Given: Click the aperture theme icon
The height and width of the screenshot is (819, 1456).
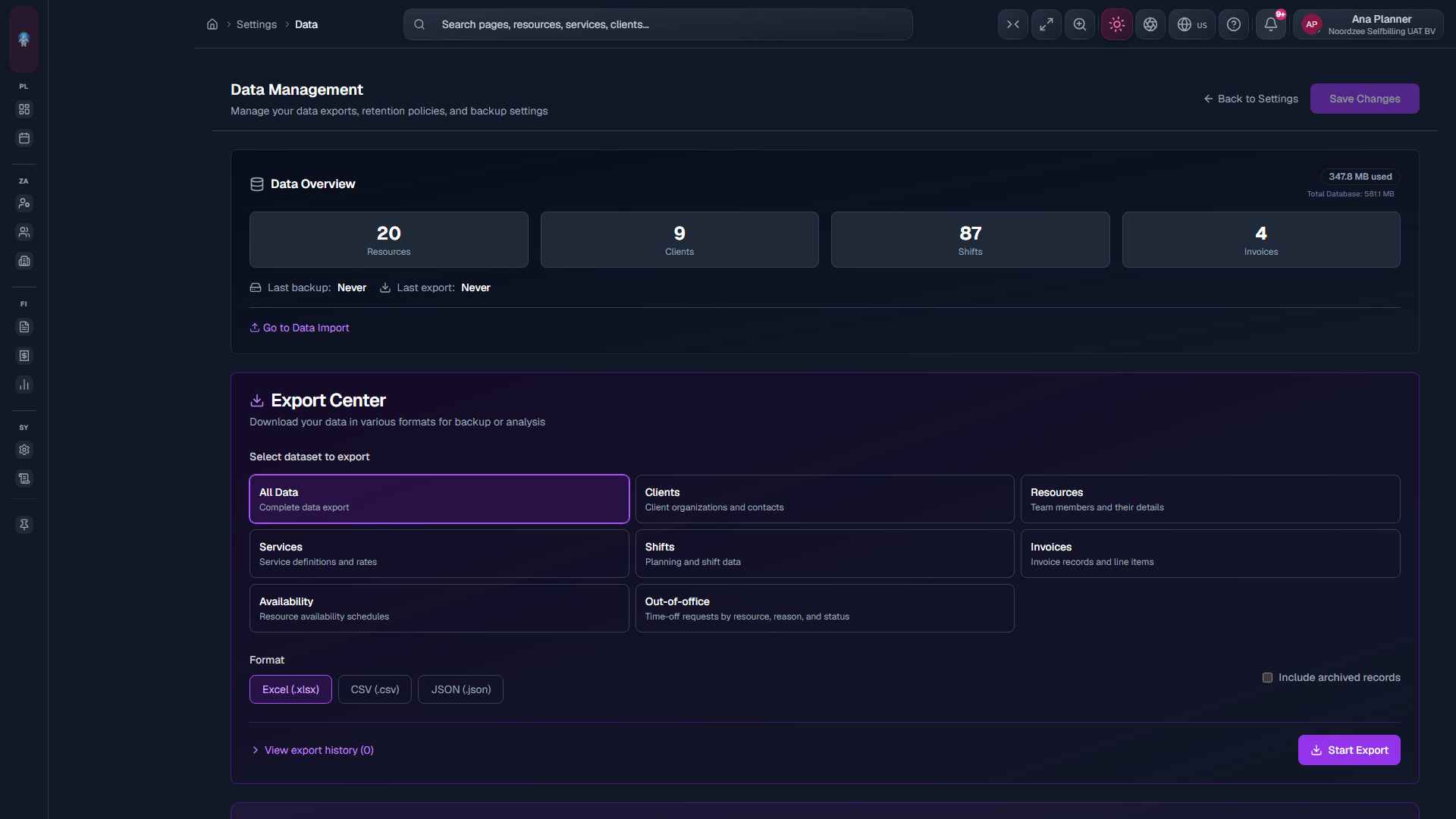Looking at the screenshot, I should click(1150, 24).
